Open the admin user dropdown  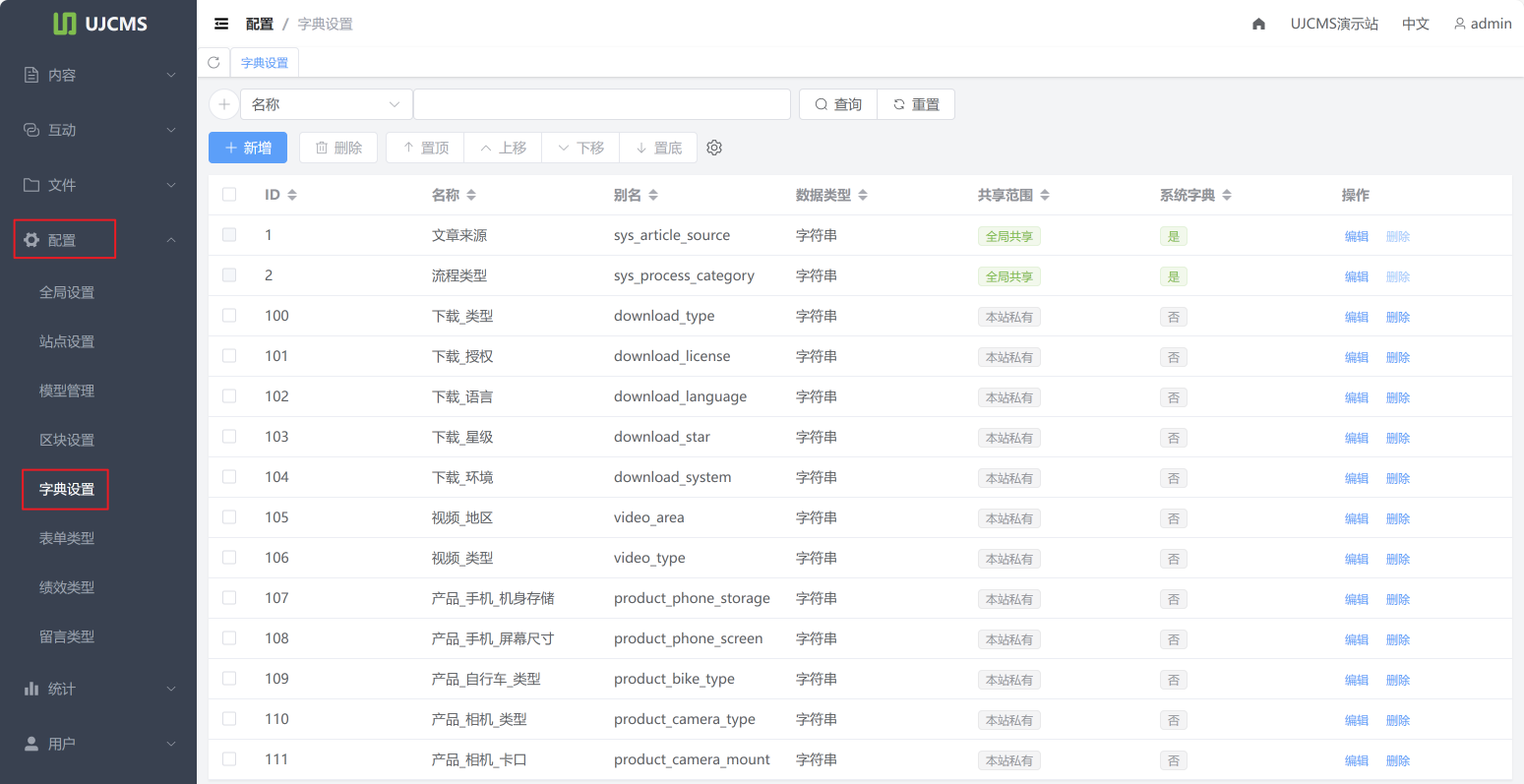(1483, 24)
